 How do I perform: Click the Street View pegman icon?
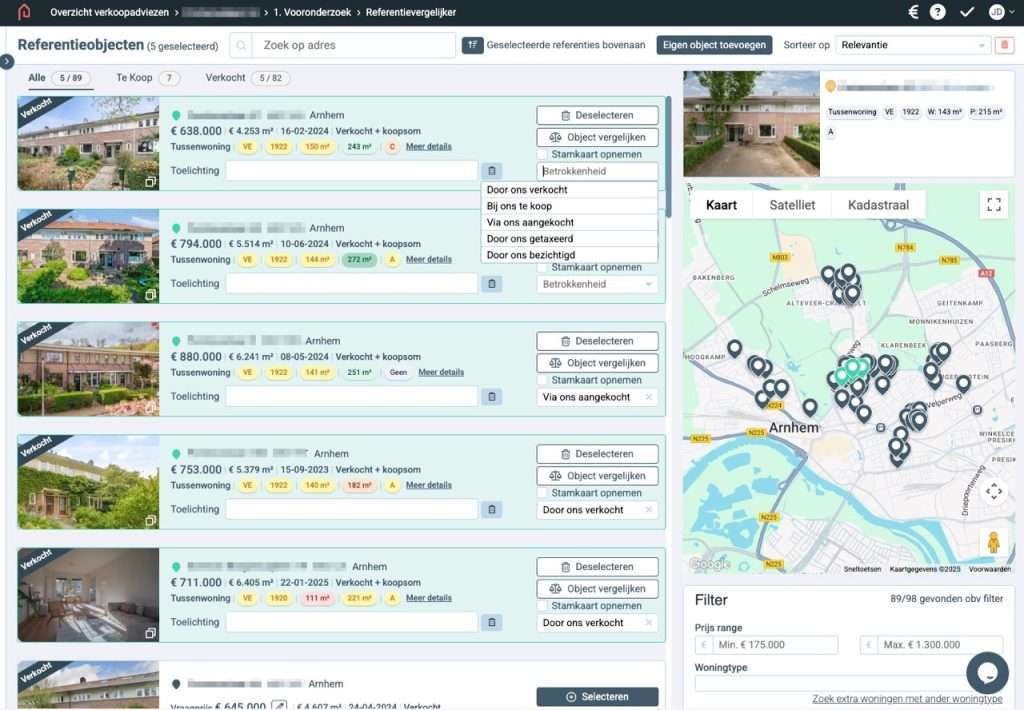[993, 543]
